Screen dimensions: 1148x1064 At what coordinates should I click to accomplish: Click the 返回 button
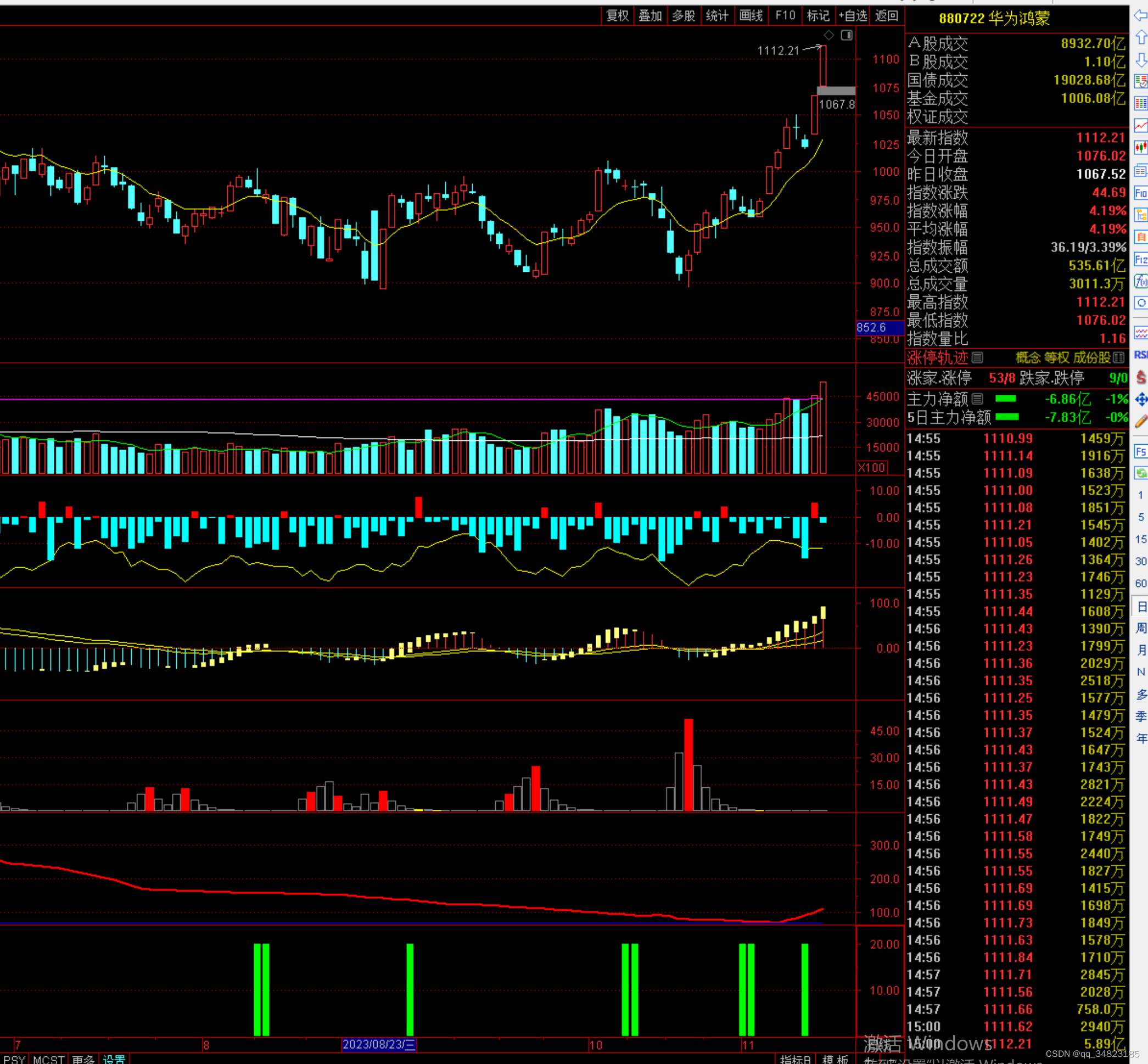click(x=886, y=15)
